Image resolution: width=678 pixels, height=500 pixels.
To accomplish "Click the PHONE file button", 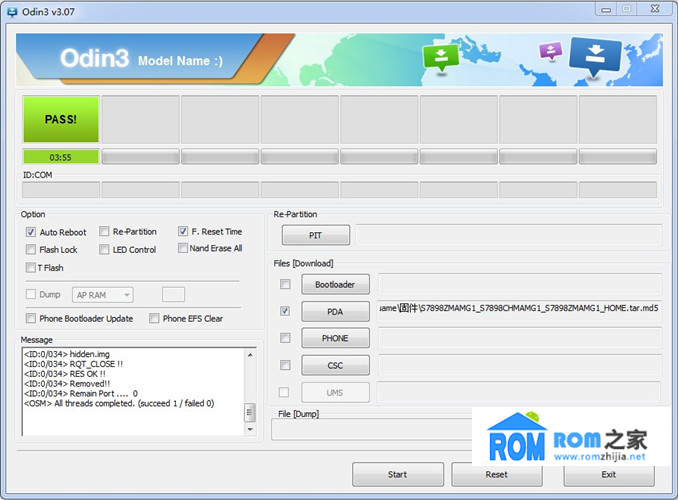I will pyautogui.click(x=336, y=338).
